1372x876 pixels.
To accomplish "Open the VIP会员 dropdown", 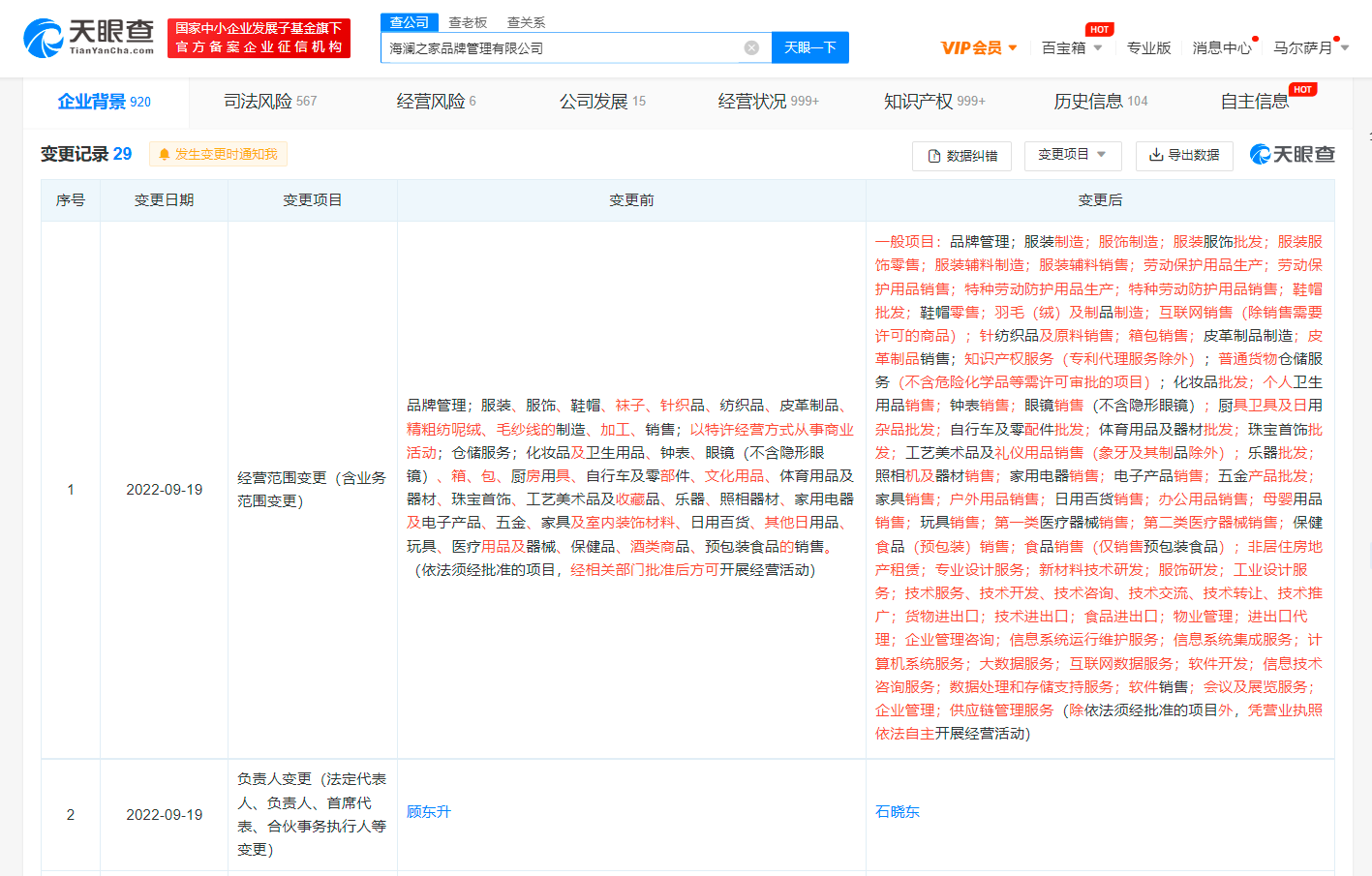I will (x=979, y=47).
